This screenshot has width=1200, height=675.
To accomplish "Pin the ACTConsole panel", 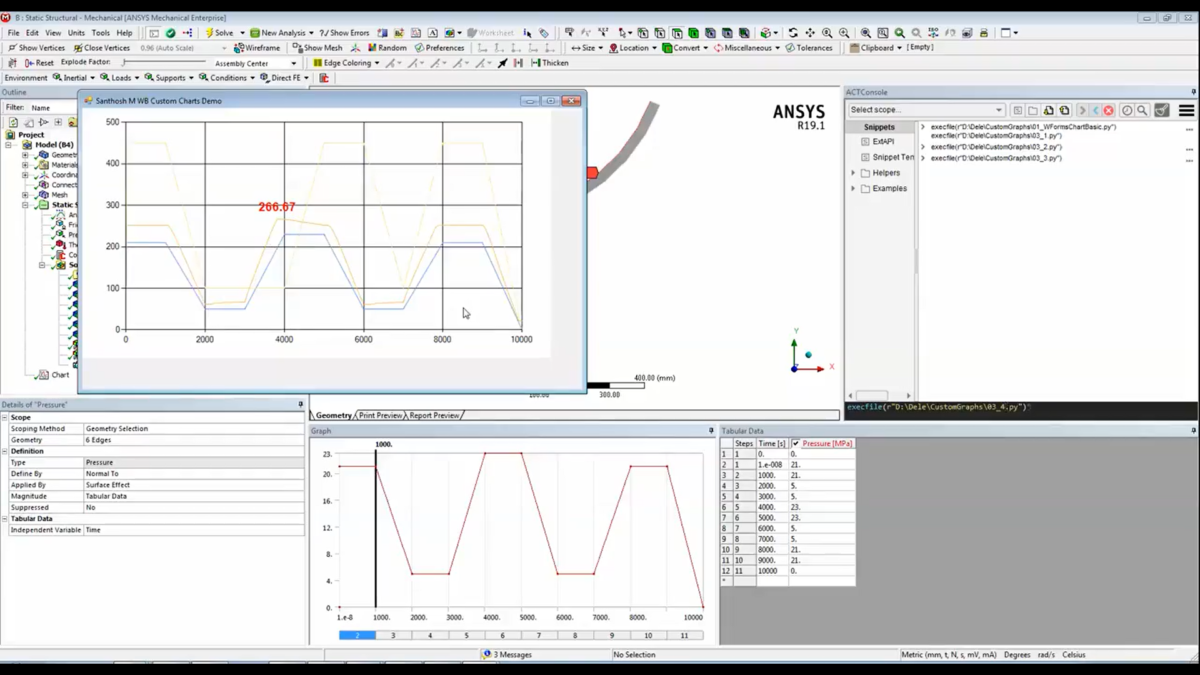I will [1193, 92].
